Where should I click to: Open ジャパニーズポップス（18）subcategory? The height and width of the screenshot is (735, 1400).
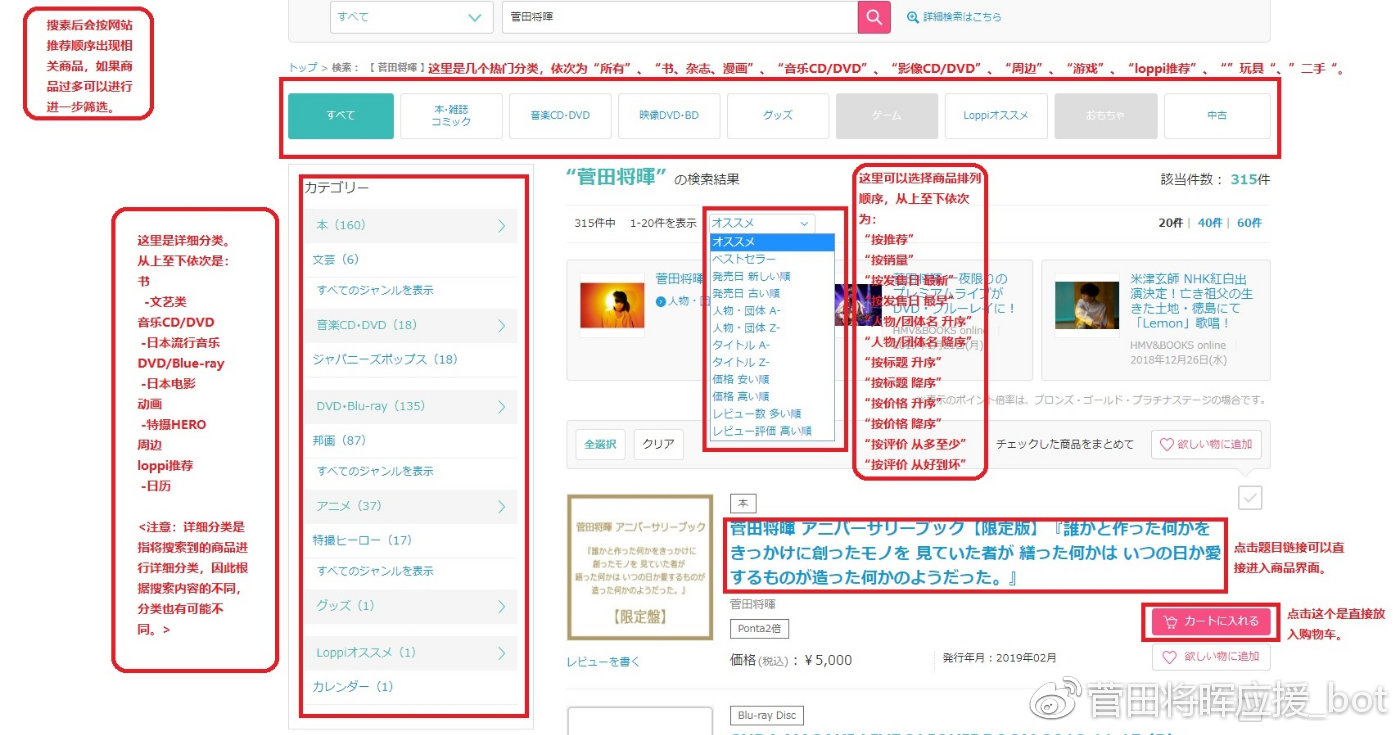pyautogui.click(x=384, y=359)
